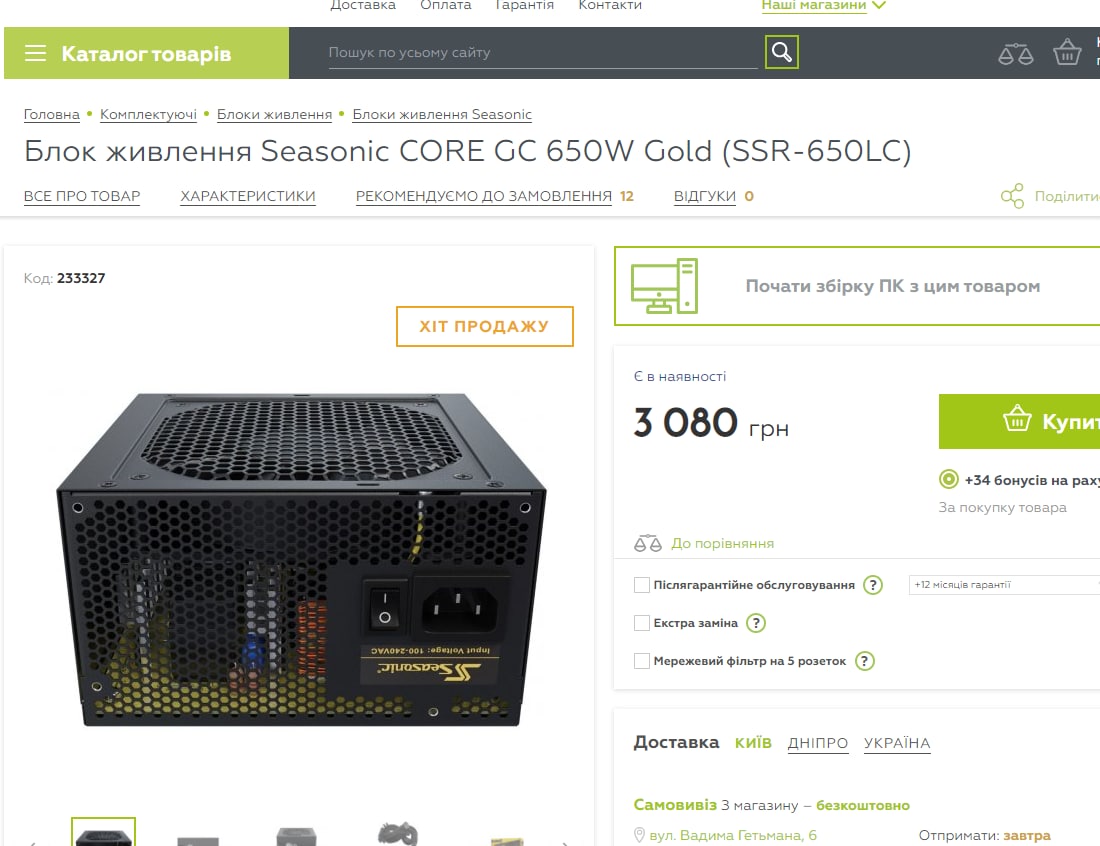Select the ДНІПРО delivery tab
The height and width of the screenshot is (846, 1100).
click(817, 743)
